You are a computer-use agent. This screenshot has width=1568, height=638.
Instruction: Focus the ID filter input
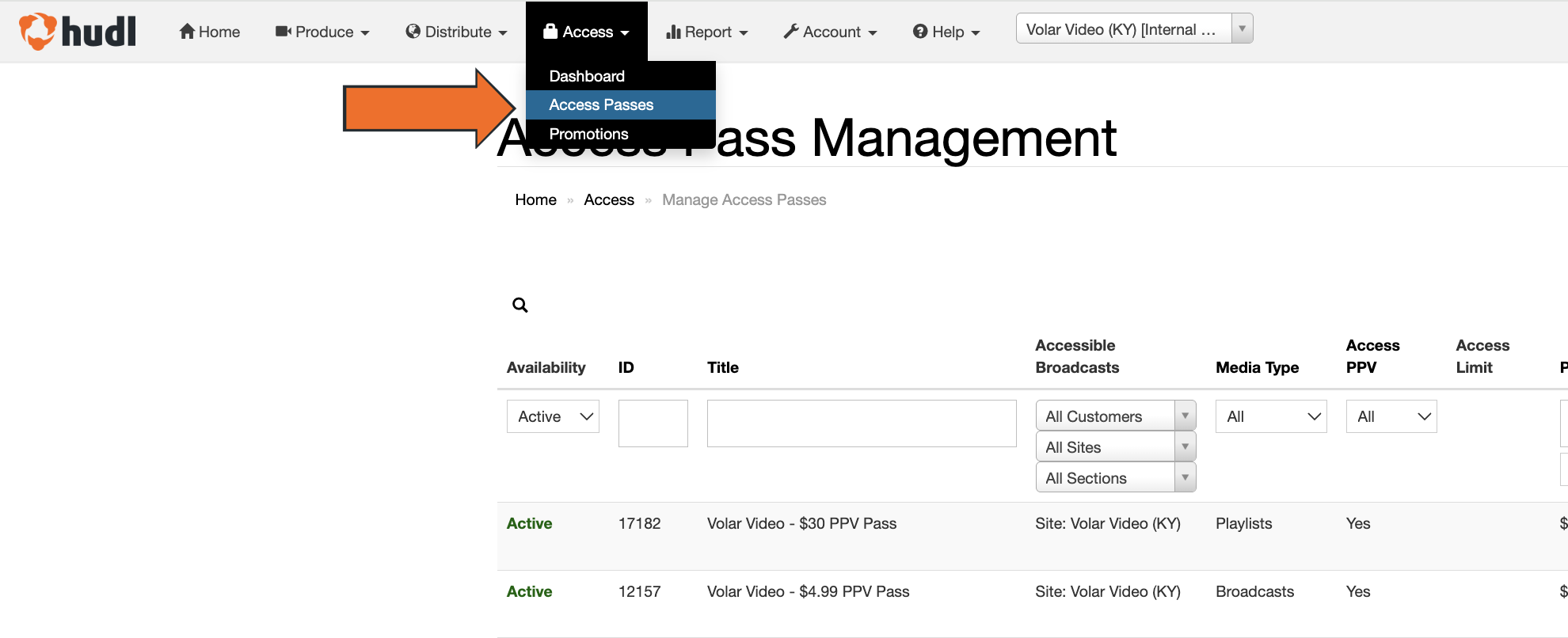653,423
